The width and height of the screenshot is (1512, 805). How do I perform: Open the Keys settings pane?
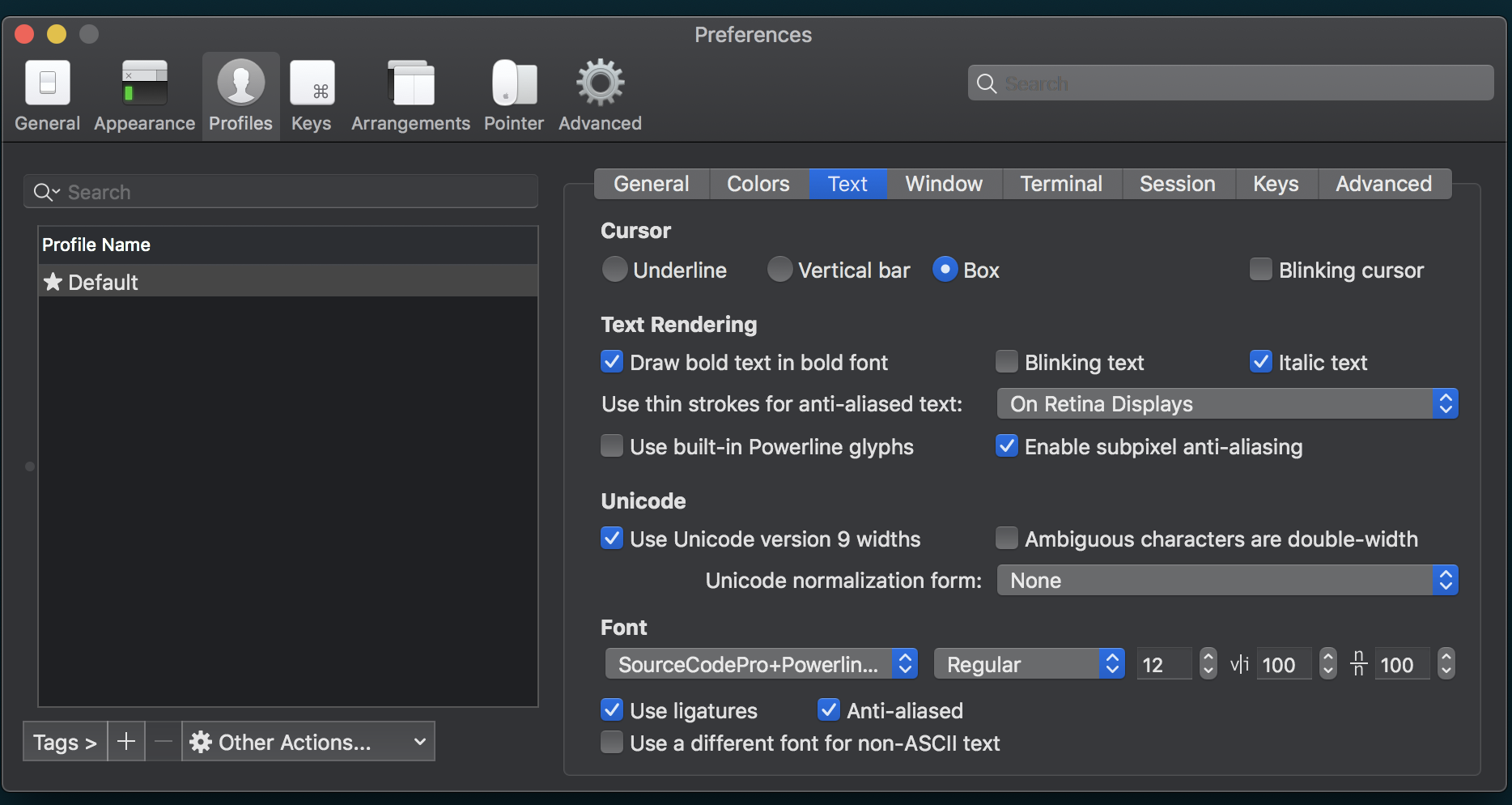(x=312, y=93)
